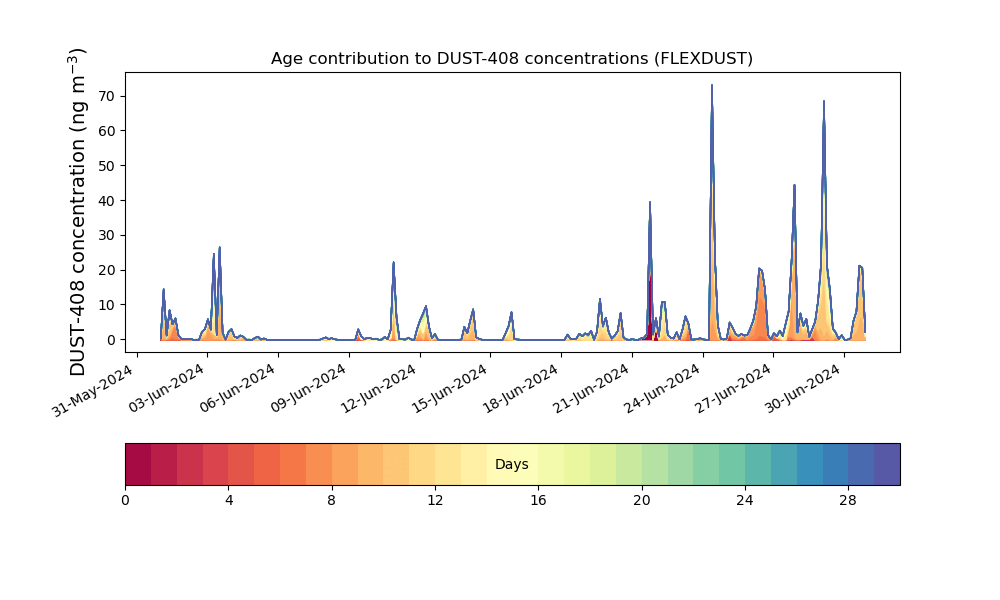
Task: Select the 30-Jun-2024 date label
Action: pyautogui.click(x=804, y=388)
